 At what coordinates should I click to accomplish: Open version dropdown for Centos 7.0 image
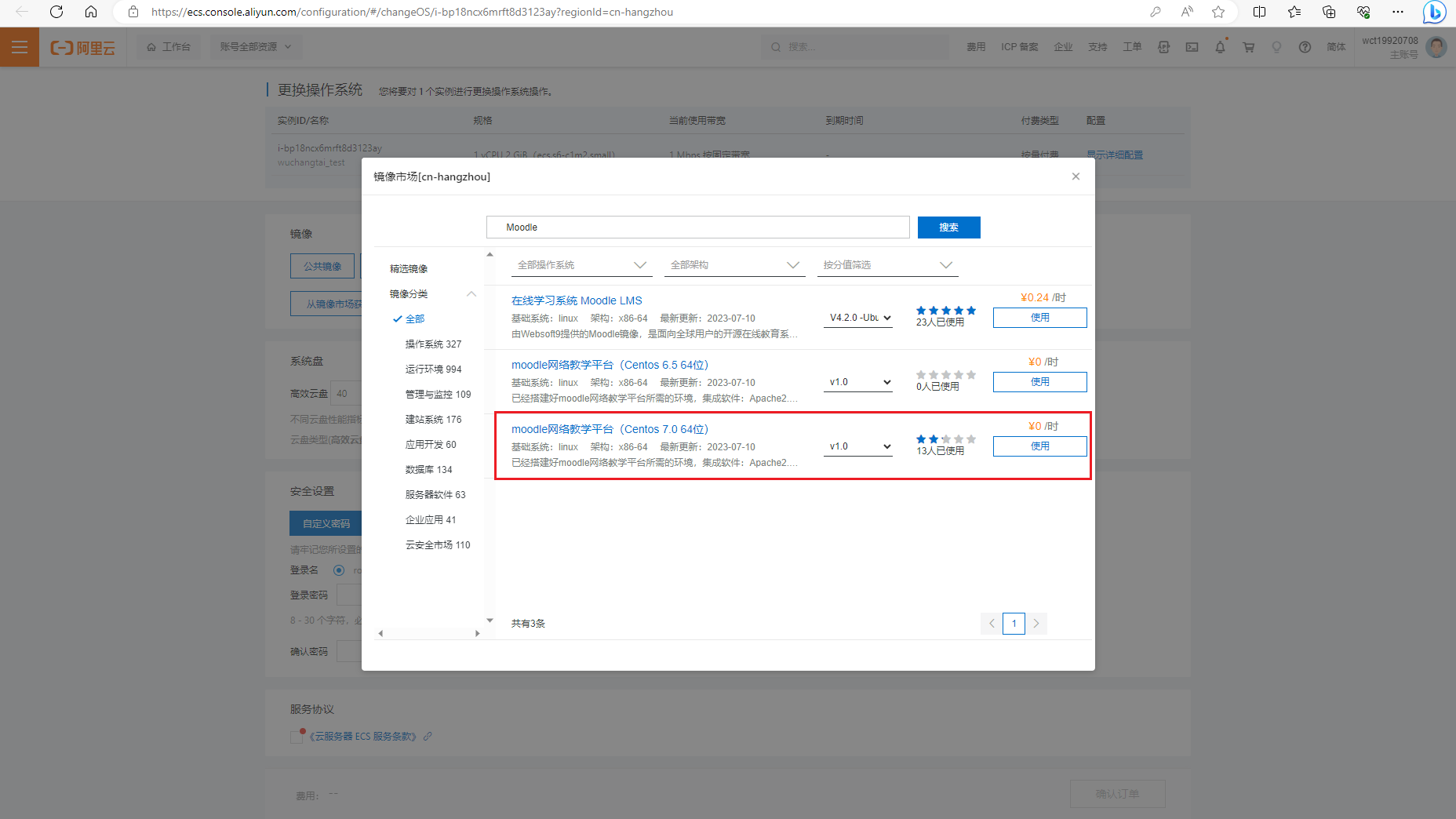coord(858,446)
